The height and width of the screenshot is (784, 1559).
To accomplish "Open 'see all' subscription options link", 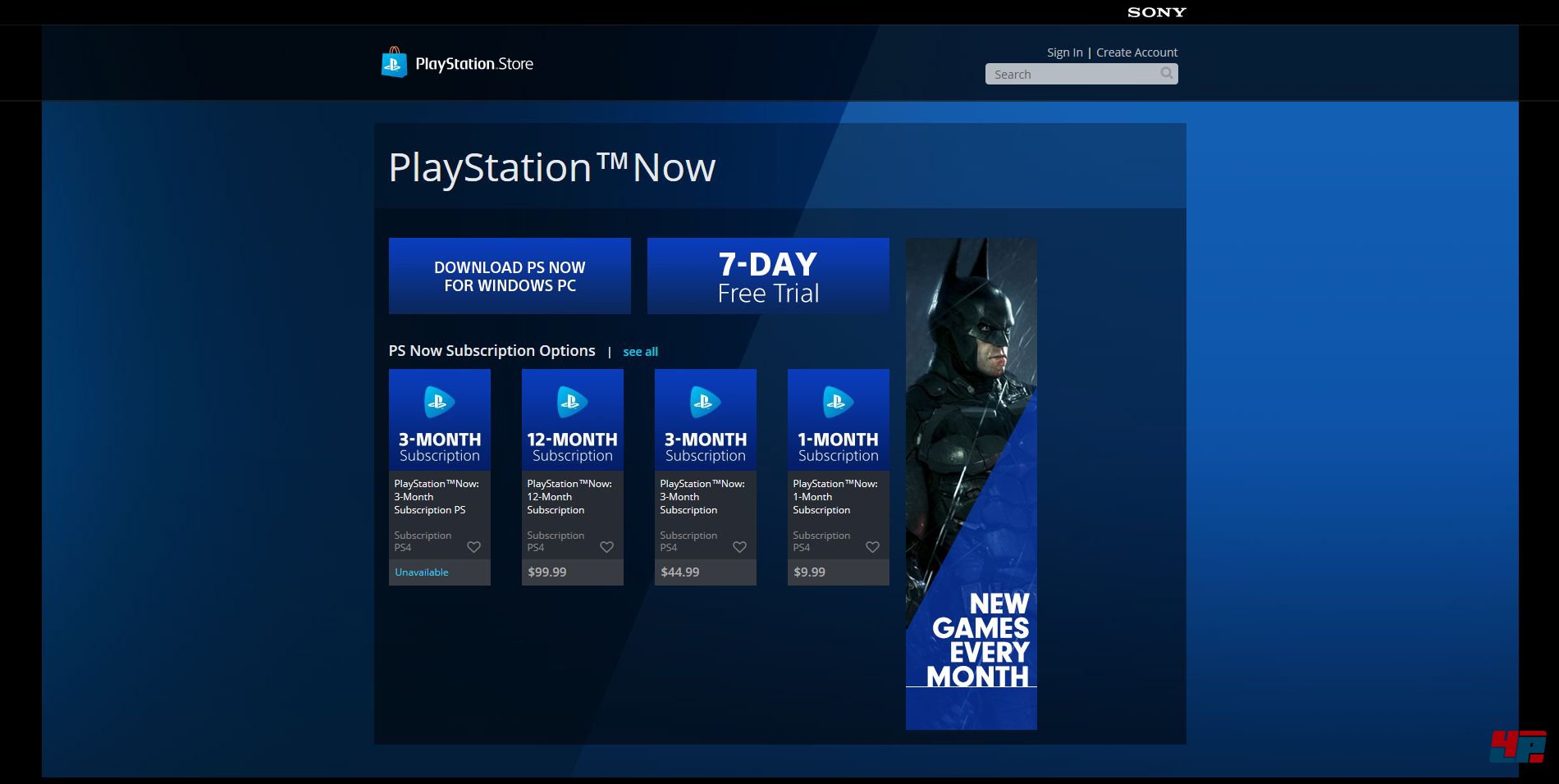I will [640, 352].
